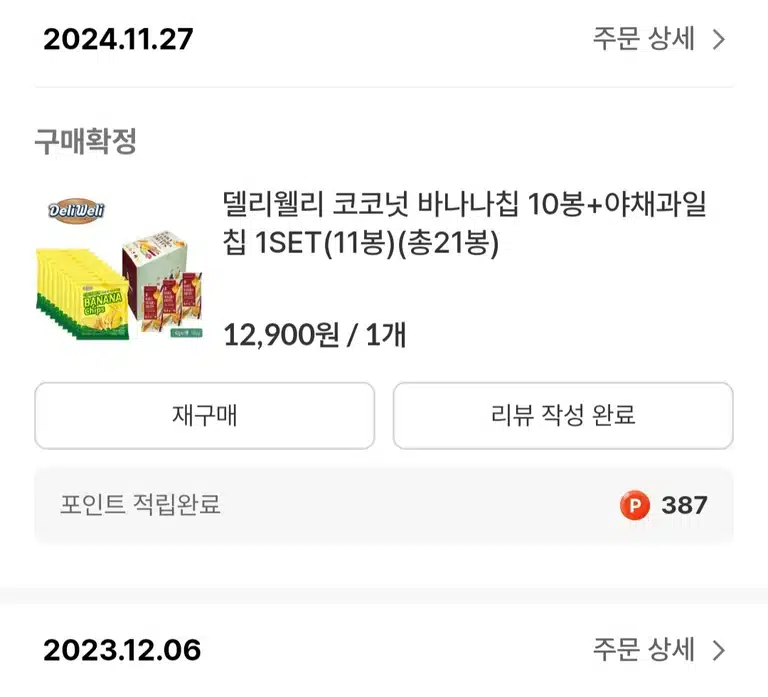Open the DeliWeli banana chips product thumbnail
Viewport: 768px width, 697px height.
point(119,268)
